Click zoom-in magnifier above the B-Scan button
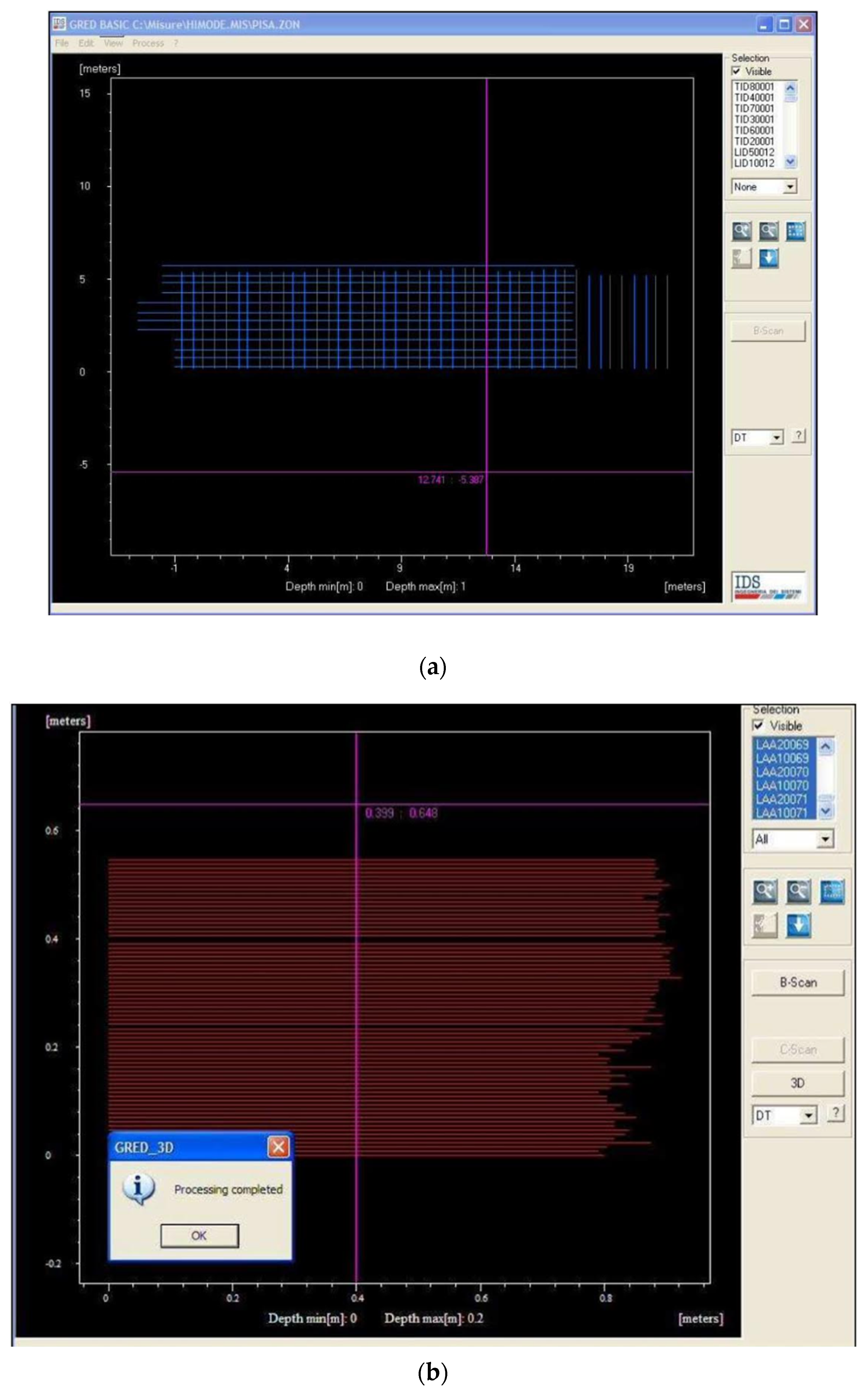This screenshot has width=868, height=1392. point(765,892)
